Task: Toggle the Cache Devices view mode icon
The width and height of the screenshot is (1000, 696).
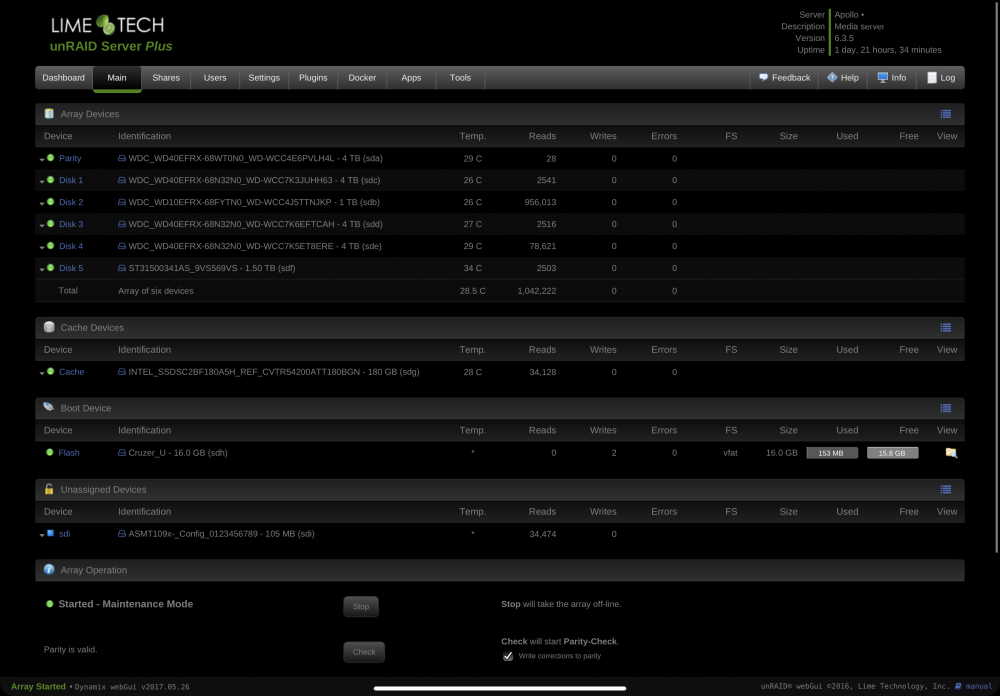Action: (946, 328)
